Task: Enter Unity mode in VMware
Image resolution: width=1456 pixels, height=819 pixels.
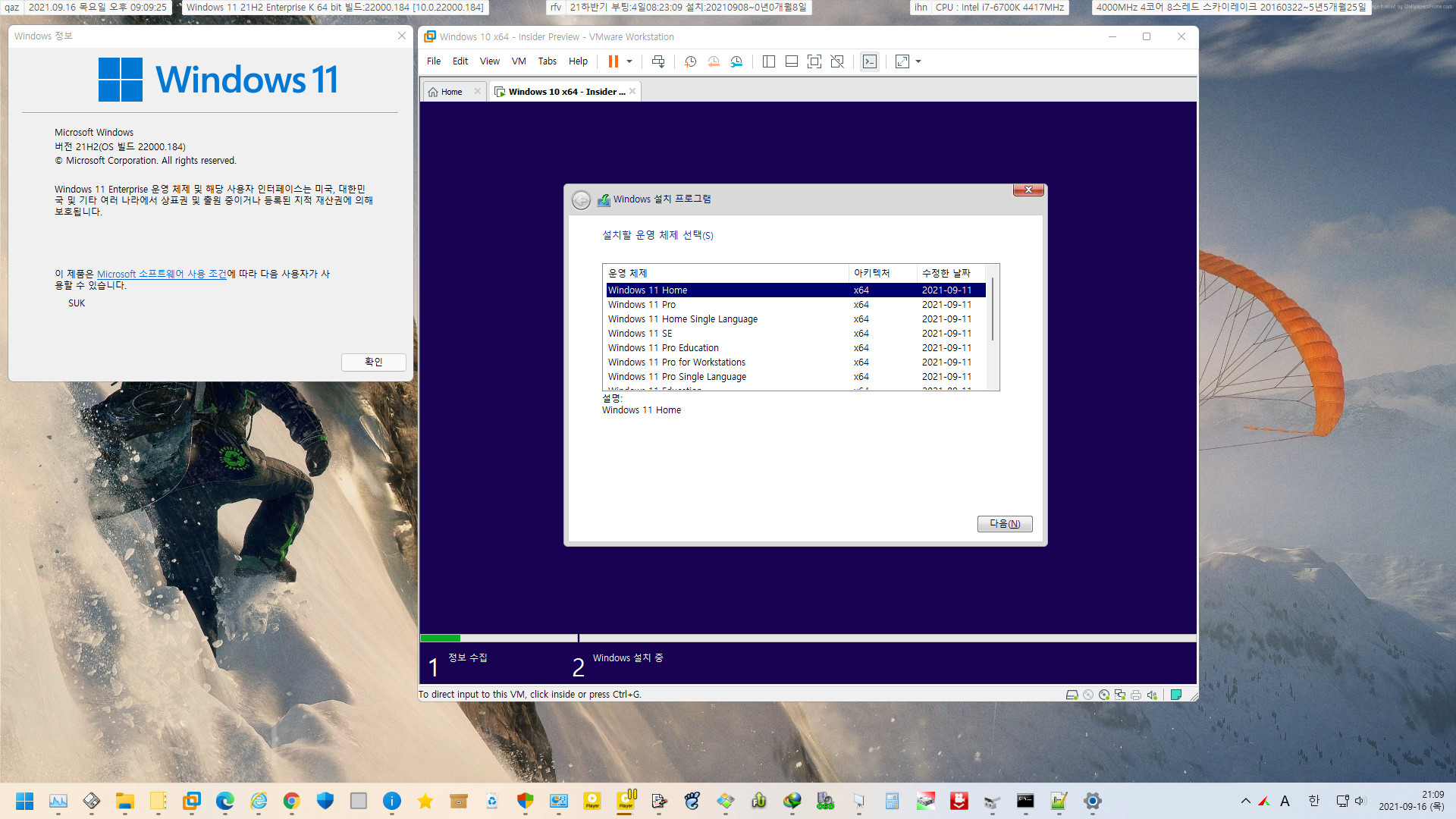Action: tap(837, 61)
